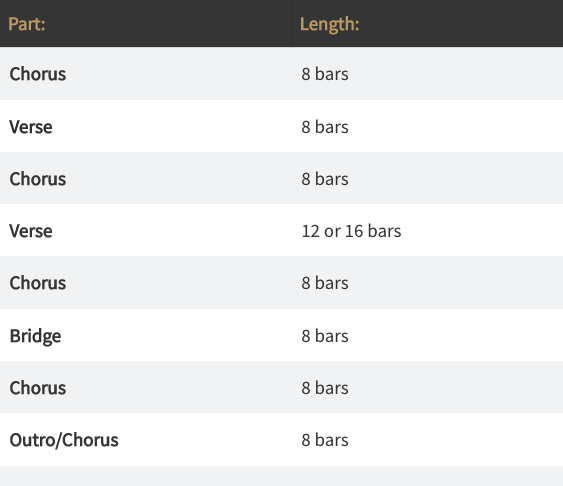Click the second Chorus row label

[x=38, y=179]
